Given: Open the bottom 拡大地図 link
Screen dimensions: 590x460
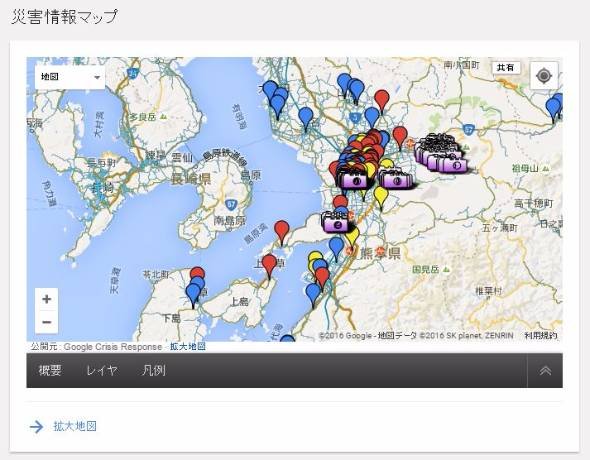Looking at the screenshot, I should (75, 426).
